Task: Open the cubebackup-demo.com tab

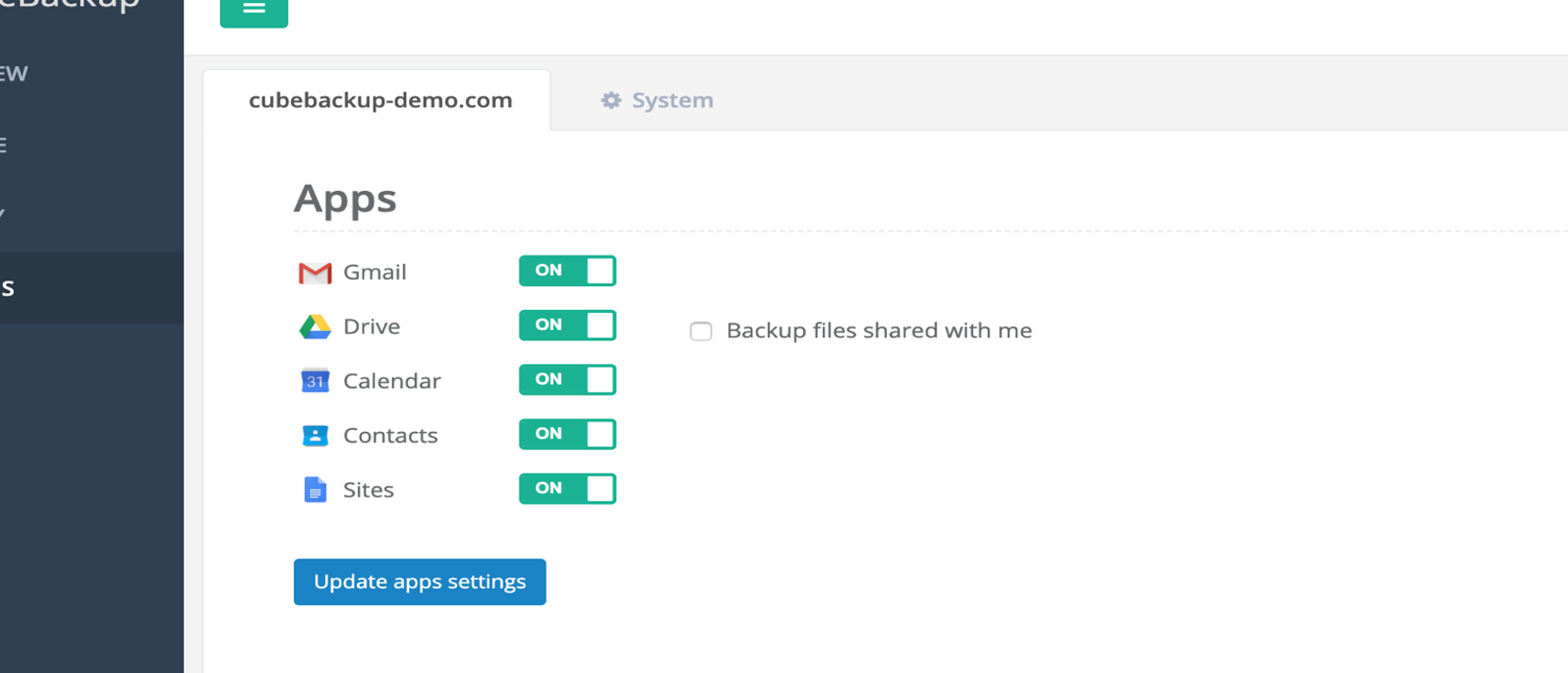Action: click(x=377, y=100)
